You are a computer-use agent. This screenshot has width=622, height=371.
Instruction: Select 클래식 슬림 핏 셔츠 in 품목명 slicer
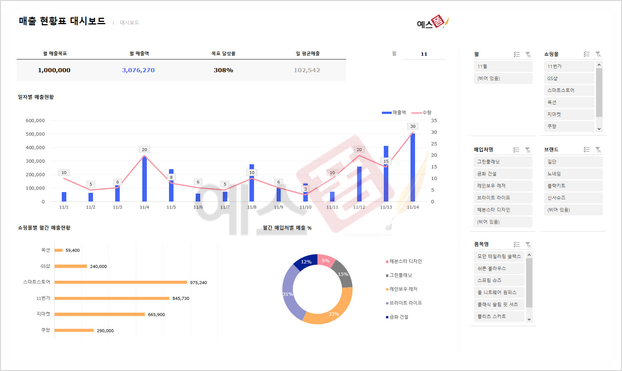click(x=499, y=305)
